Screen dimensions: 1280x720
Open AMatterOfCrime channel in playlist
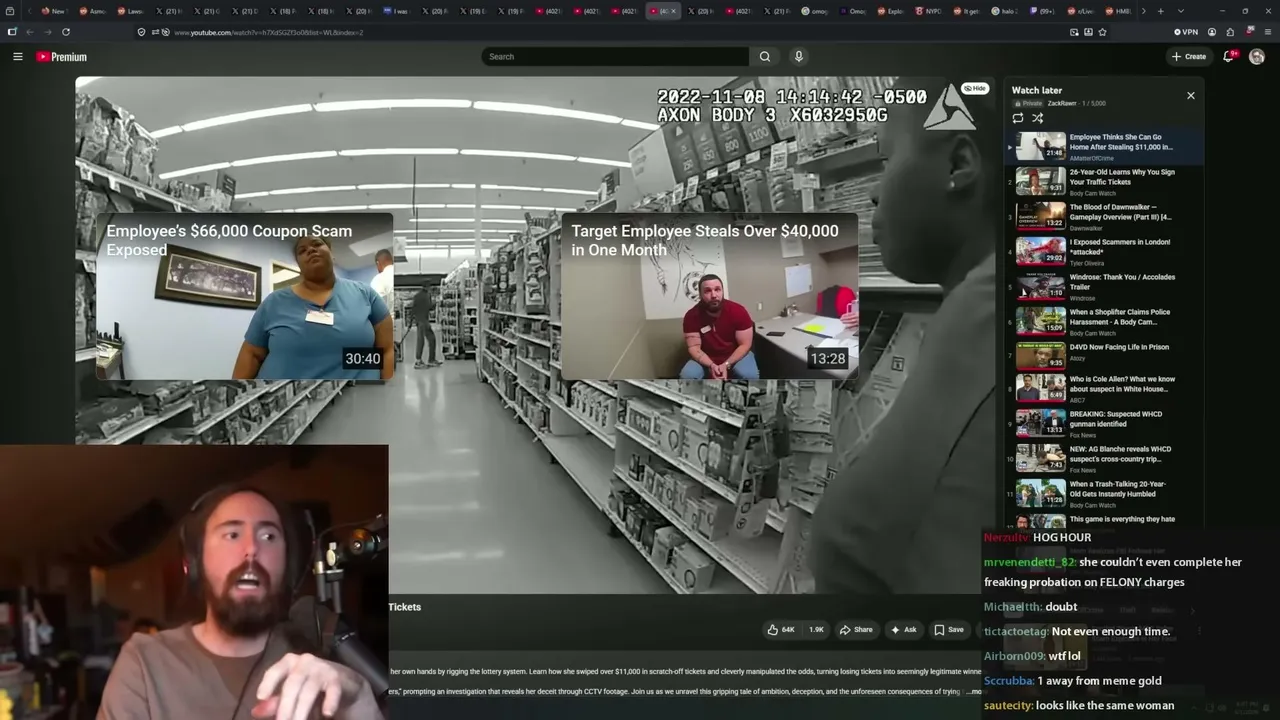1091,158
